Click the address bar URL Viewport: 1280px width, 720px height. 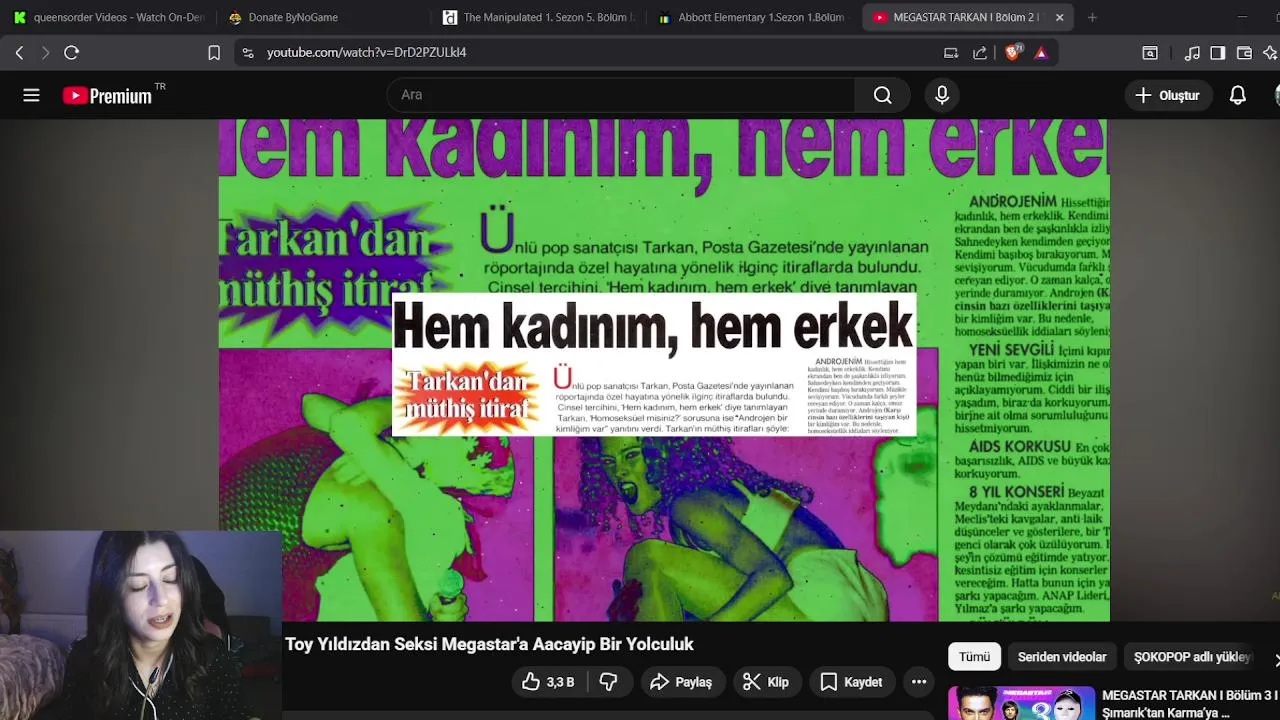tap(366, 52)
